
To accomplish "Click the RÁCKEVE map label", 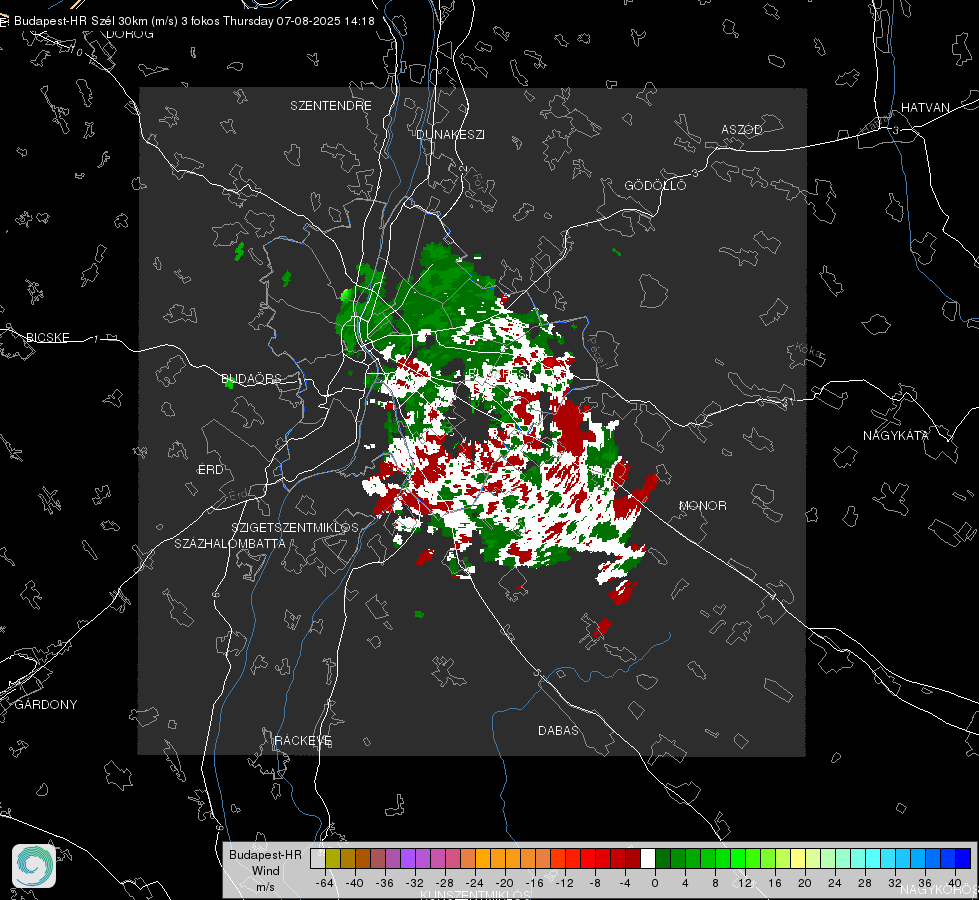I will 303,741.
